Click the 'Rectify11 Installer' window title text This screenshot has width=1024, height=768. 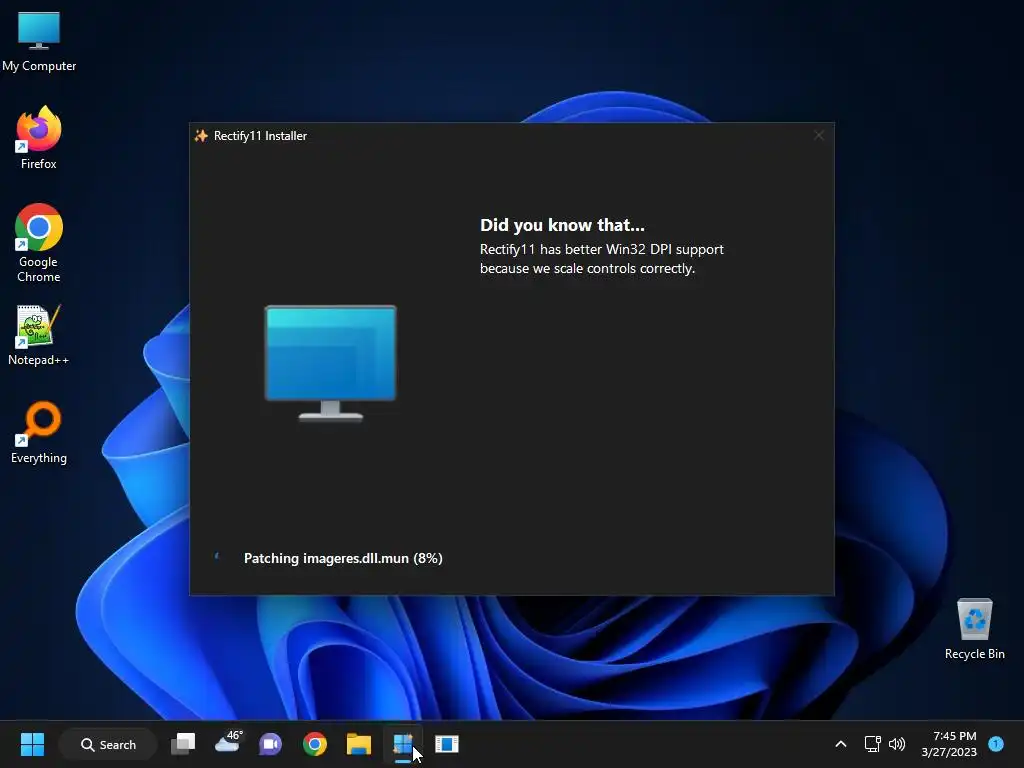[261, 136]
